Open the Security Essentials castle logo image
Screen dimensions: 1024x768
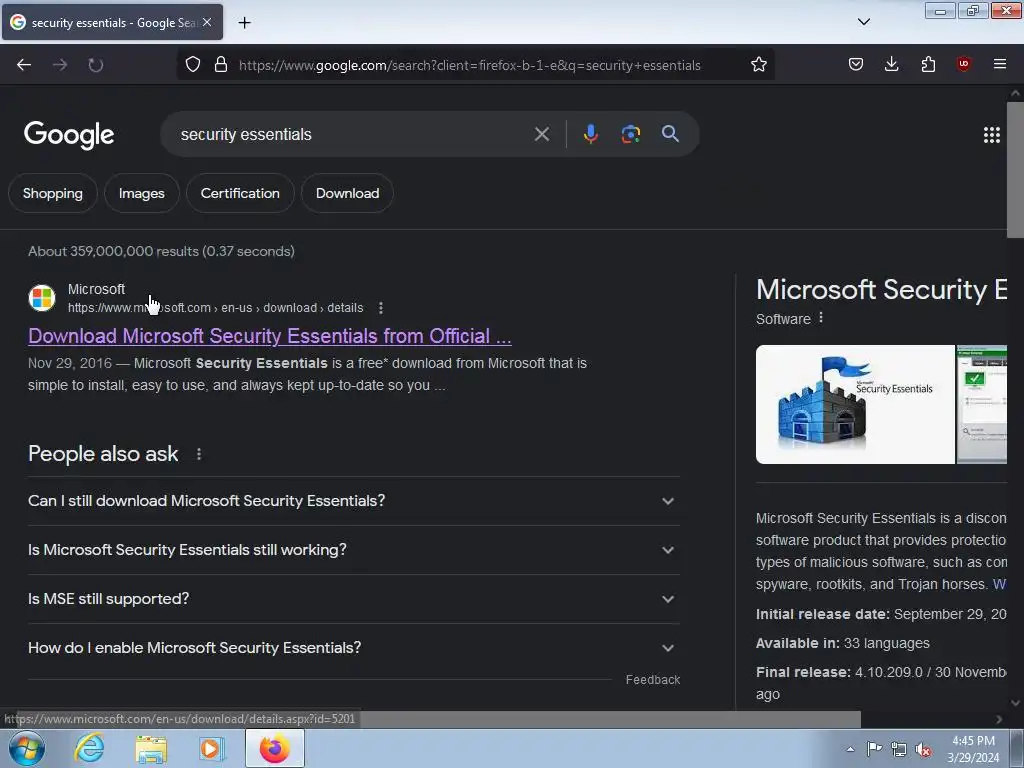[x=855, y=404]
